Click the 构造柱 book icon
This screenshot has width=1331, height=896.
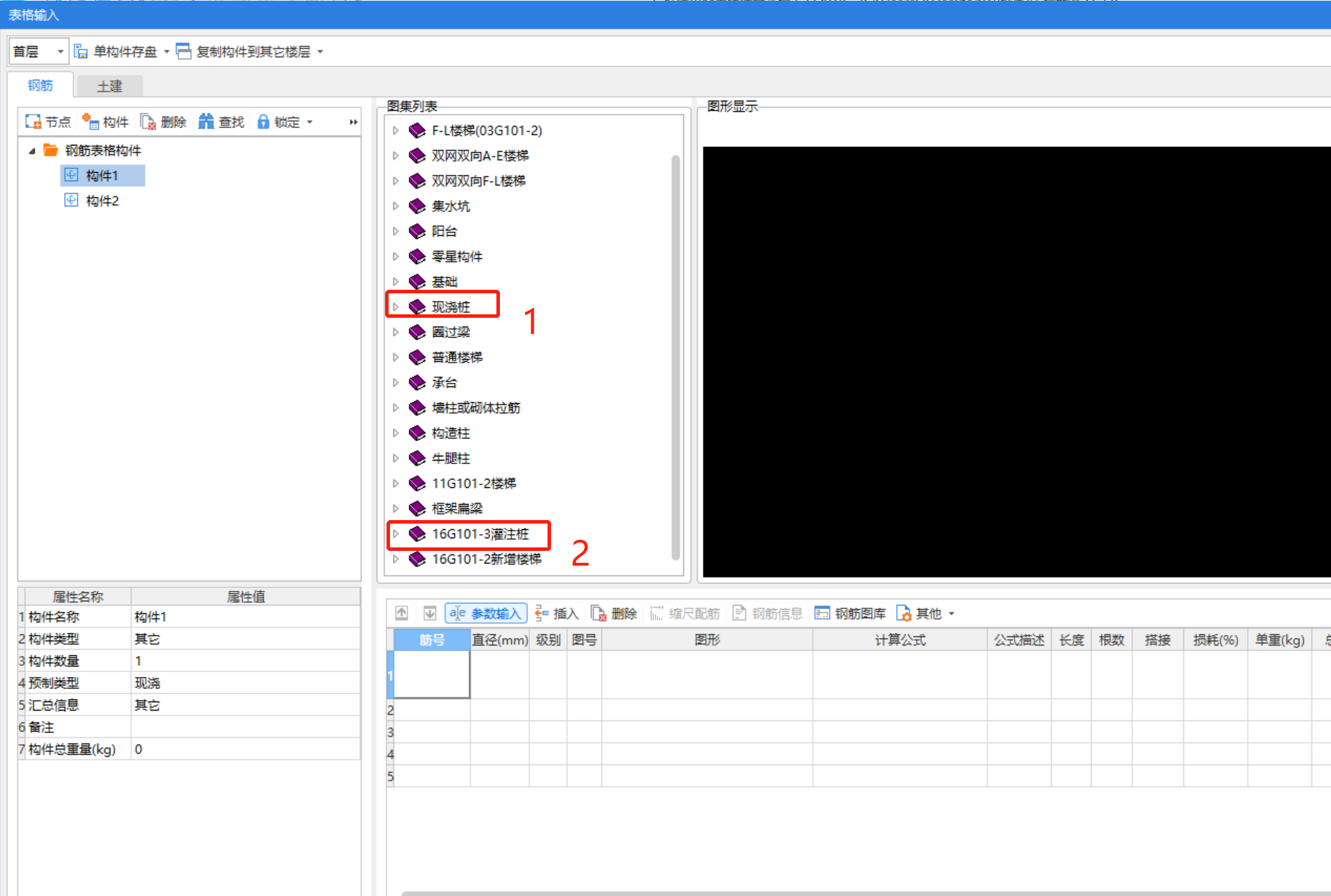click(417, 433)
